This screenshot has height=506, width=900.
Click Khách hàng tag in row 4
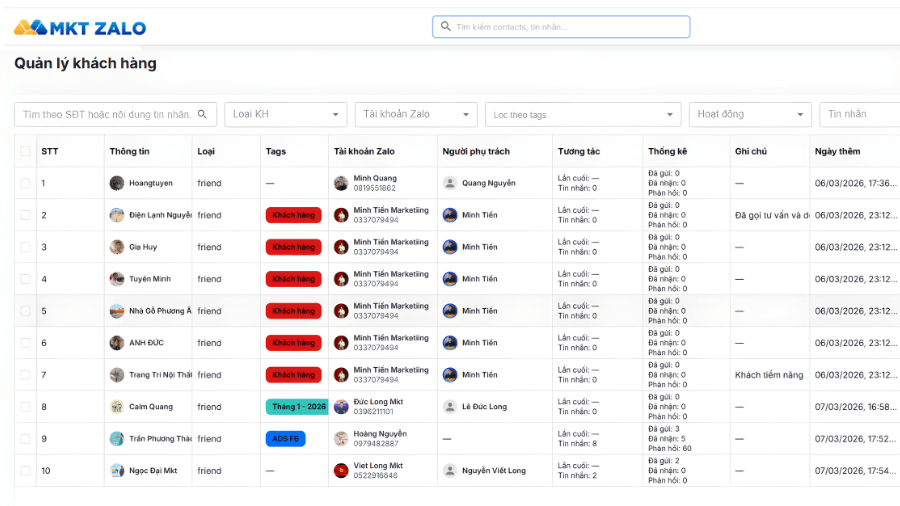click(x=293, y=279)
